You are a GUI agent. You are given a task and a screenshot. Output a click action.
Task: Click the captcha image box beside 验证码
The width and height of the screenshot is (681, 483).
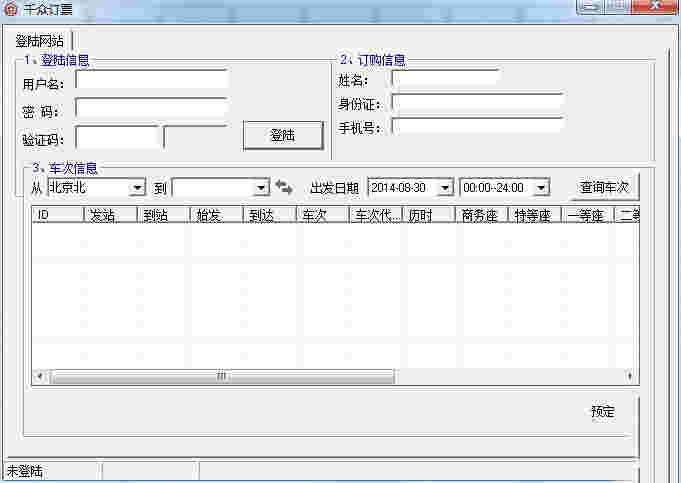point(196,137)
